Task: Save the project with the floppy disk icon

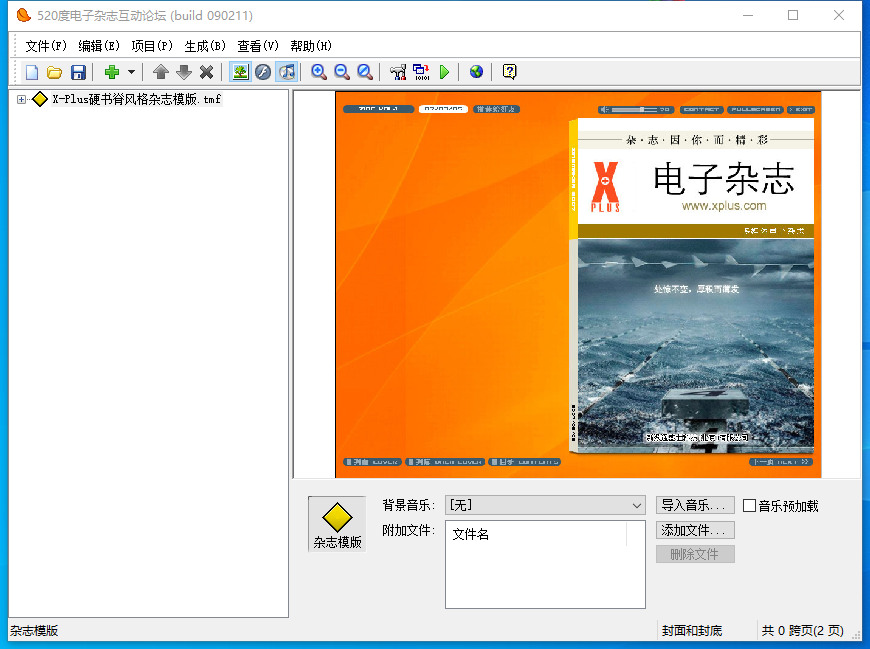Action: click(x=78, y=72)
